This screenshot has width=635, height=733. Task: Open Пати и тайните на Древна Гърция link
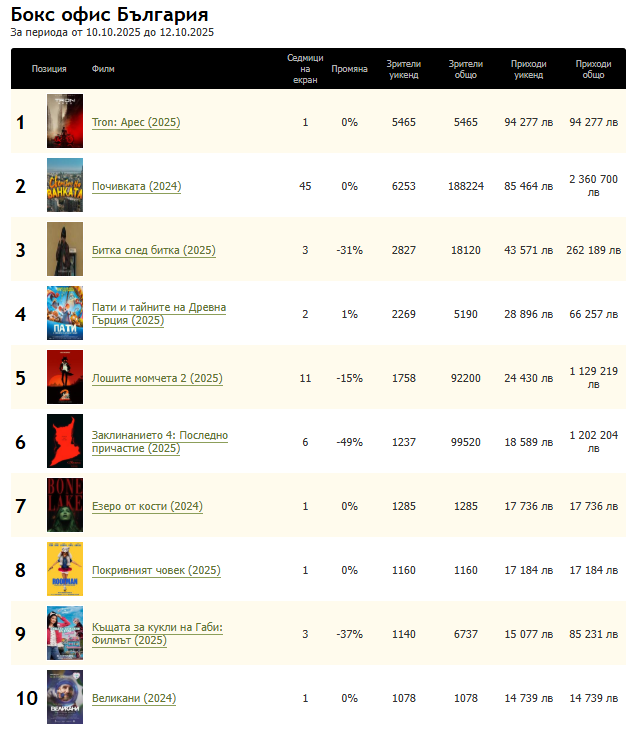click(158, 313)
